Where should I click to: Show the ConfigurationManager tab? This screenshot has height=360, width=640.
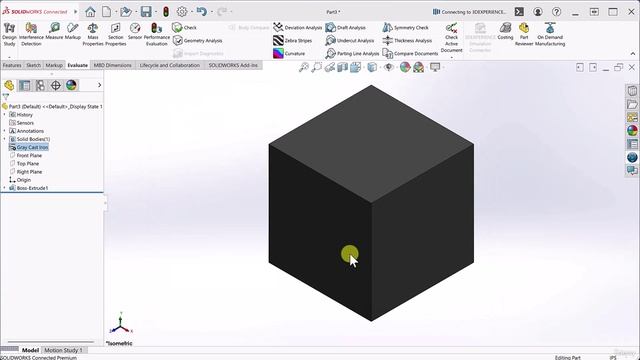pyautogui.click(x=40, y=85)
